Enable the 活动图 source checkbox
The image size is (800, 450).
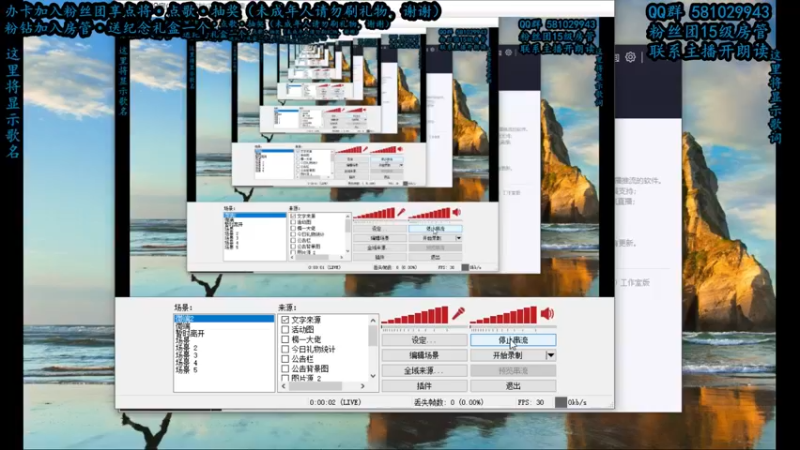285,330
